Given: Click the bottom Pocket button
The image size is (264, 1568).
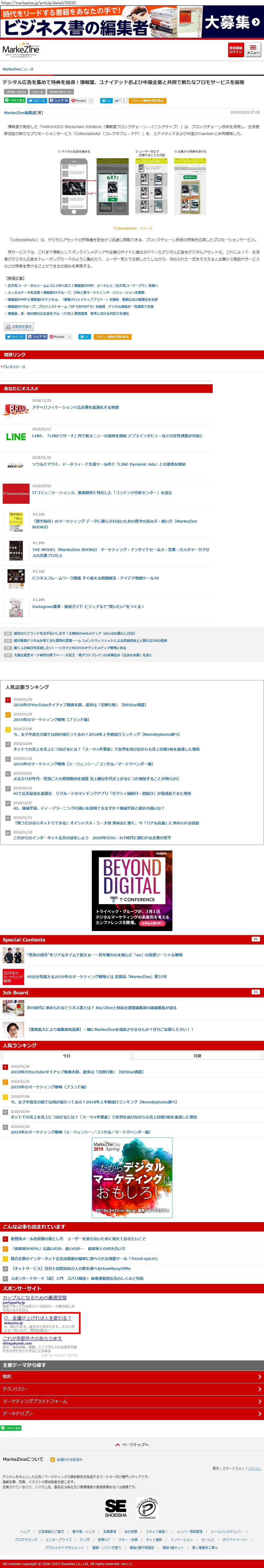Looking at the screenshot, I should click(x=57, y=336).
